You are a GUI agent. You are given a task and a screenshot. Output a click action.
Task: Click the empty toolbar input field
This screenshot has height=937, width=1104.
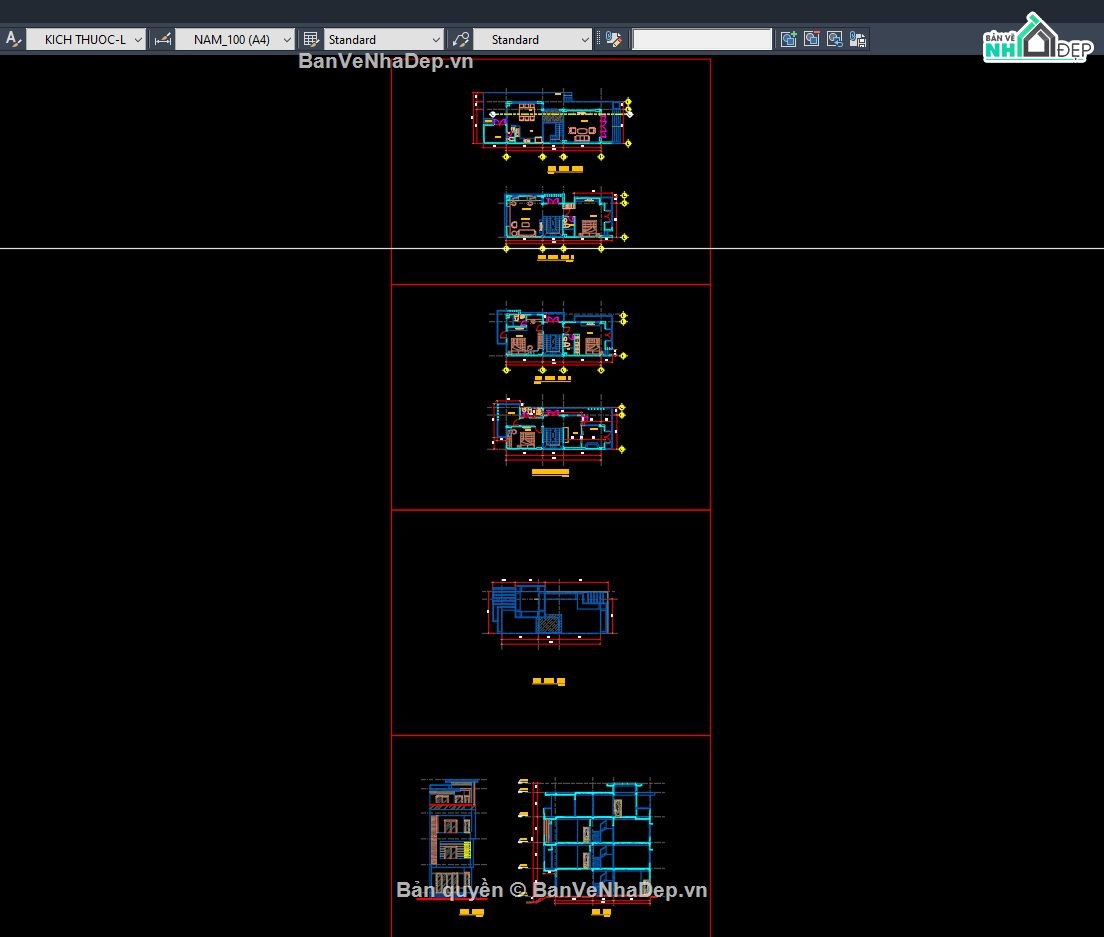702,39
